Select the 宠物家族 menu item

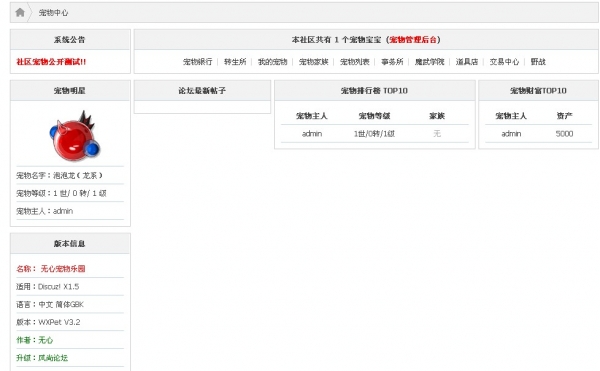point(314,62)
